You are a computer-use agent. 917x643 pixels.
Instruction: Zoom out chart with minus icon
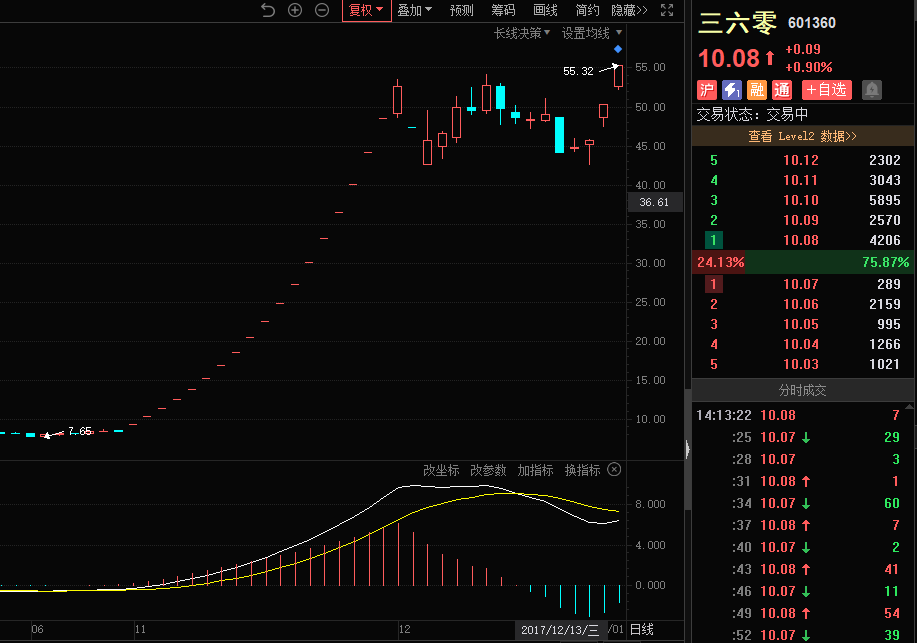click(x=322, y=10)
